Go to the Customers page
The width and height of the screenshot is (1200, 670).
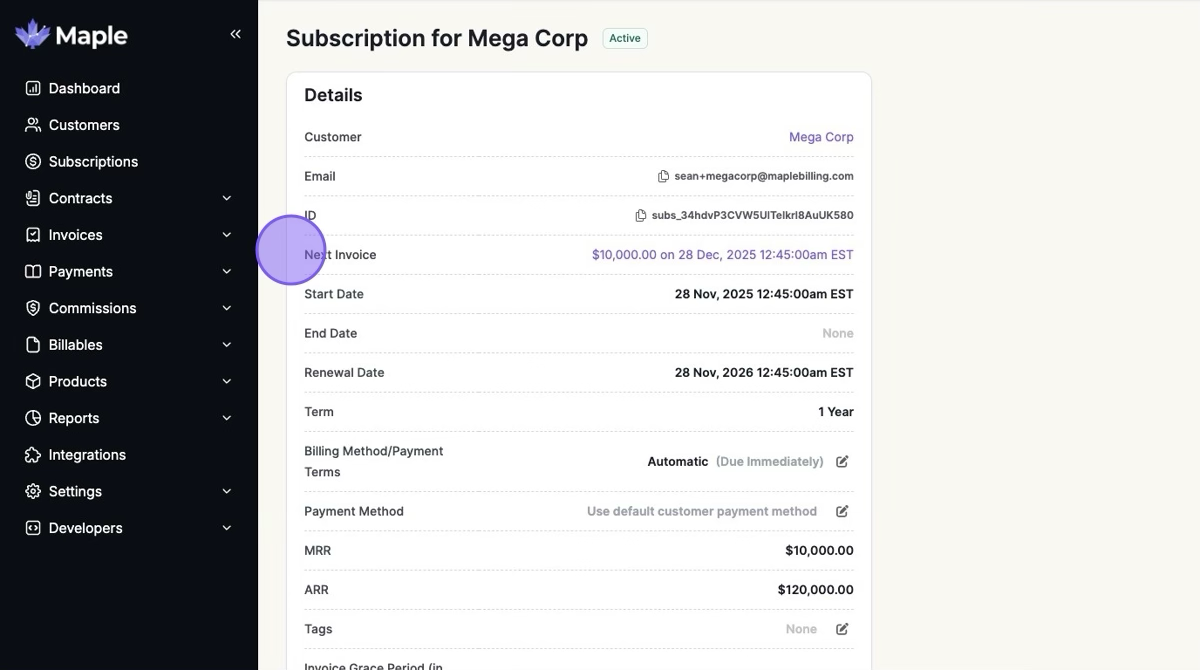tap(84, 125)
